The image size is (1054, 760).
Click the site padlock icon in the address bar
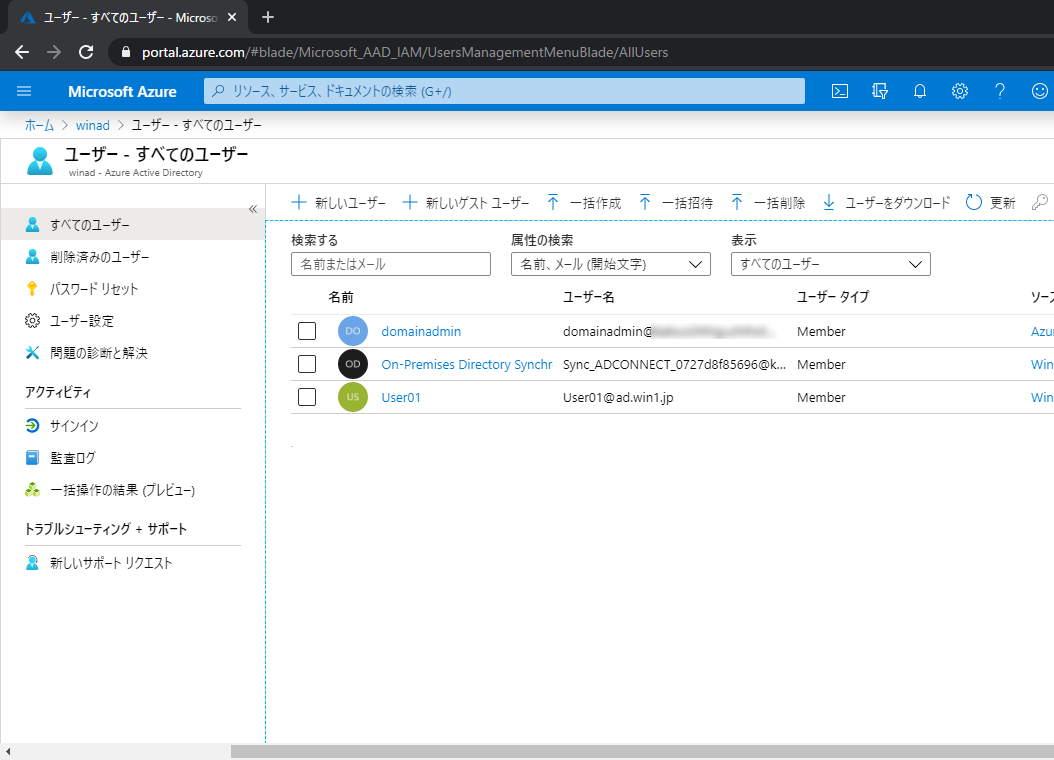pos(125,52)
